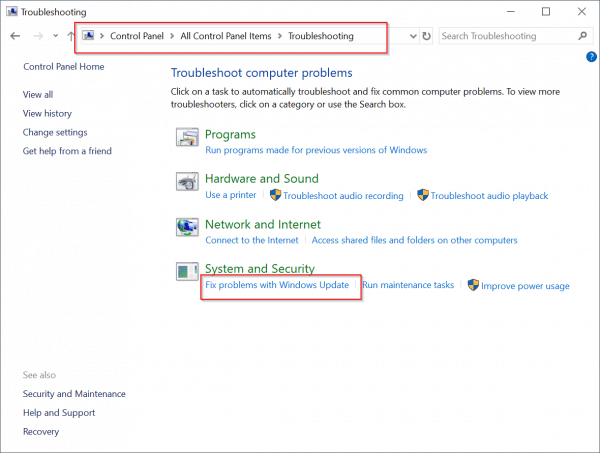Click the Programs category icon
600x453 pixels.
pyautogui.click(x=187, y=140)
